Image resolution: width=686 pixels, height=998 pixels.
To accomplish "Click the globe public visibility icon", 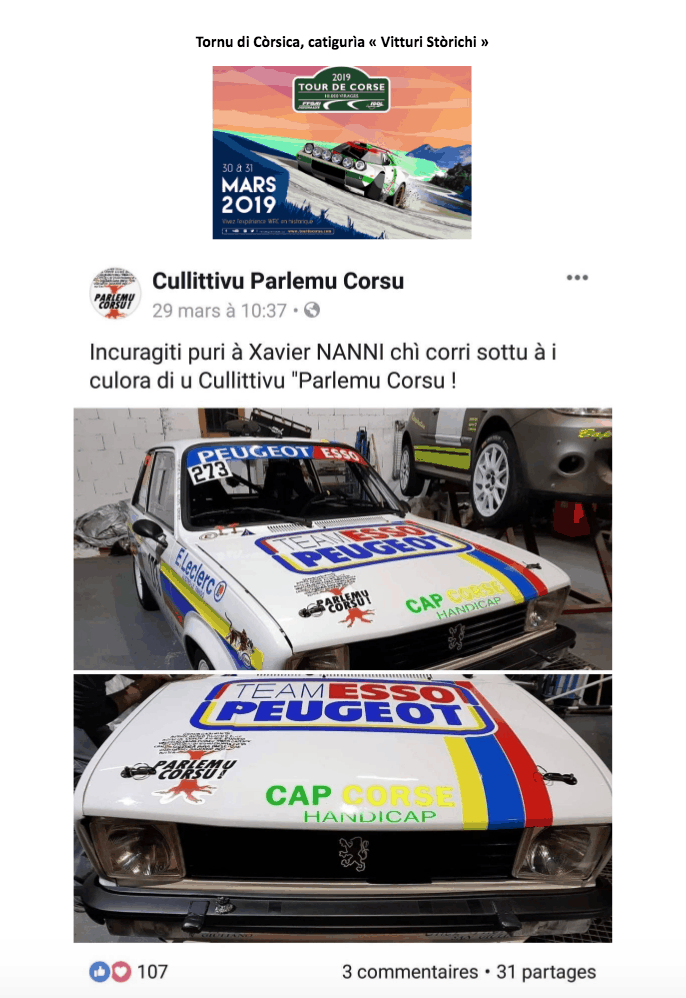I will pyautogui.click(x=312, y=310).
